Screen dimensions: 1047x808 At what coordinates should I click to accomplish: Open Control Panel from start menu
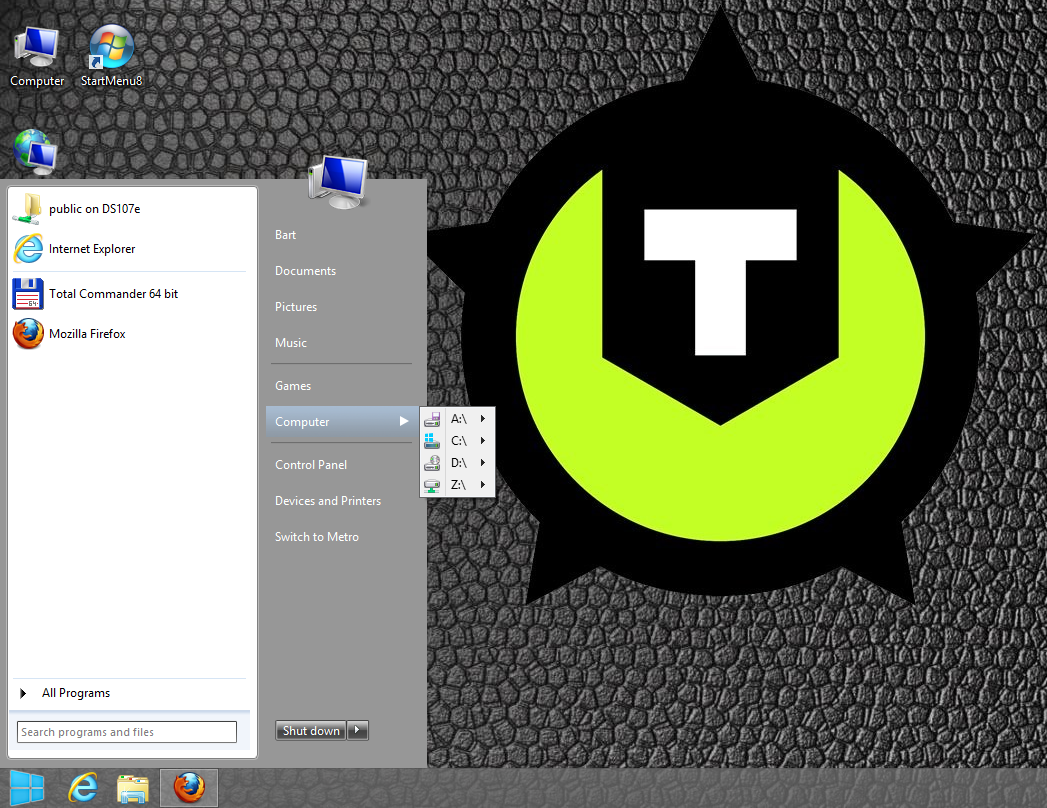click(x=310, y=465)
